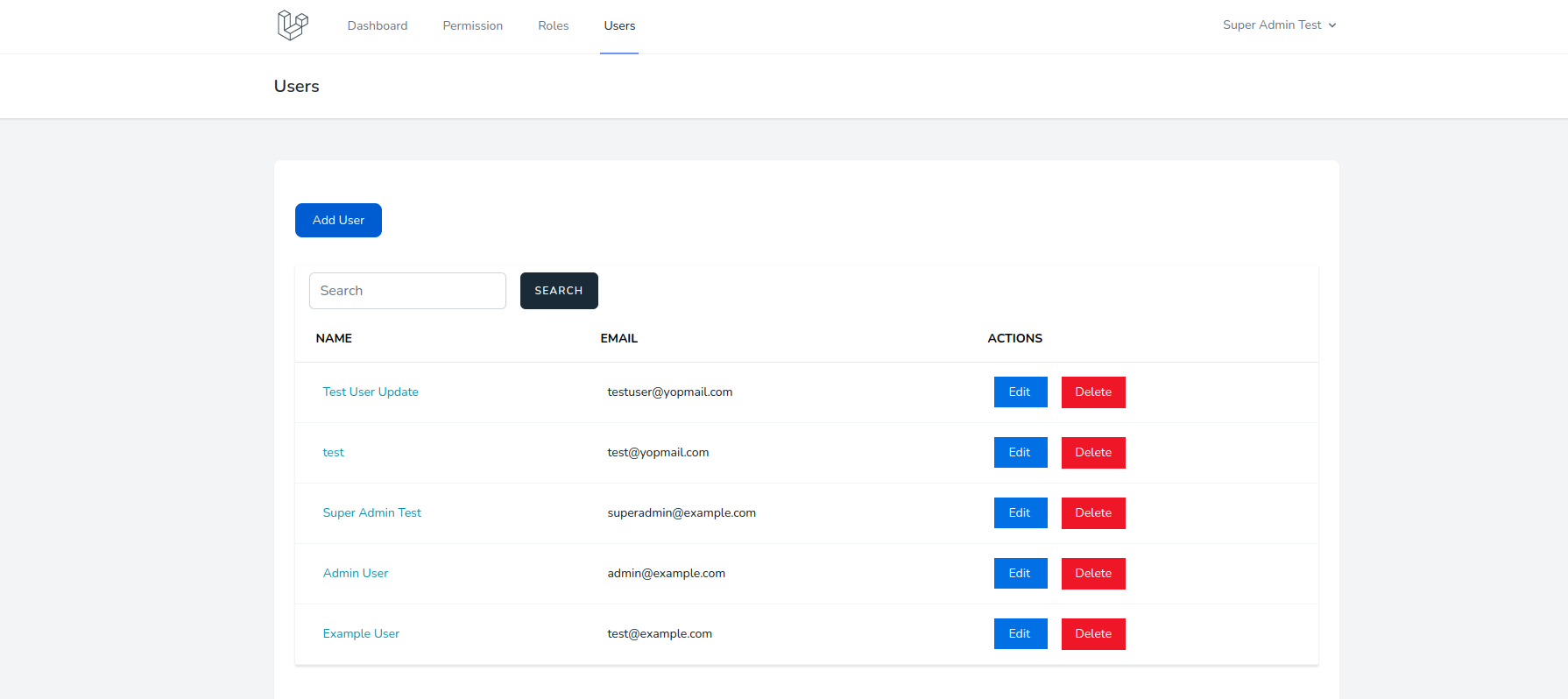Open the Super Admin Test user dropdown
The image size is (1568, 699).
point(1279,25)
